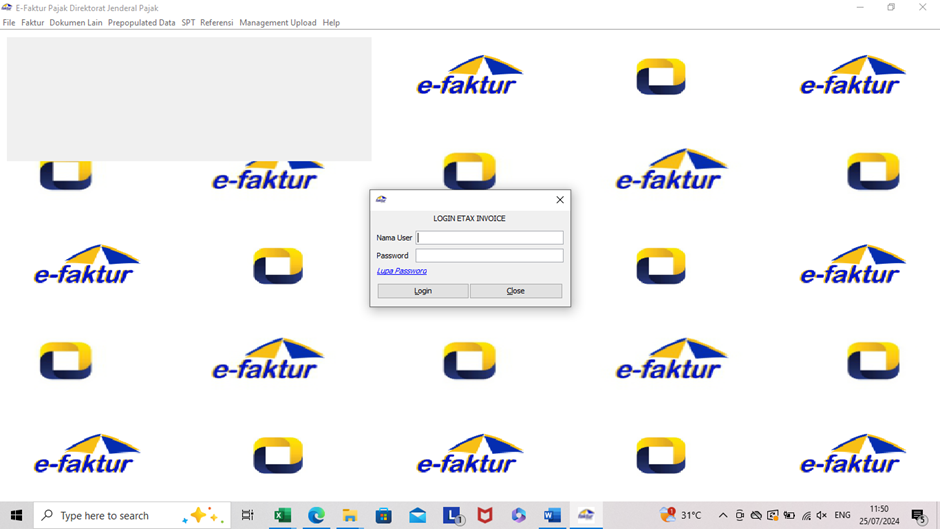Click the Close button in login dialog
940x529 pixels.
click(x=516, y=291)
